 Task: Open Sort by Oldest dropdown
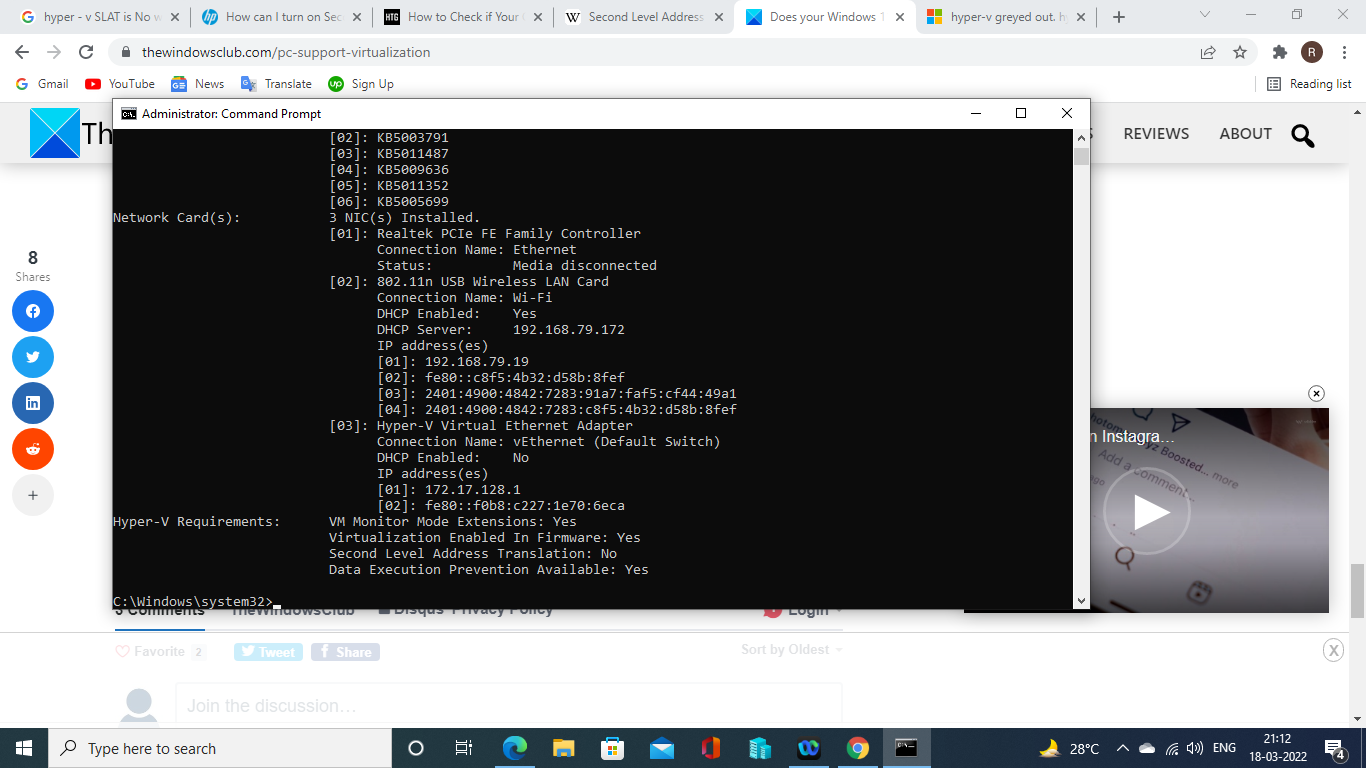coord(792,650)
